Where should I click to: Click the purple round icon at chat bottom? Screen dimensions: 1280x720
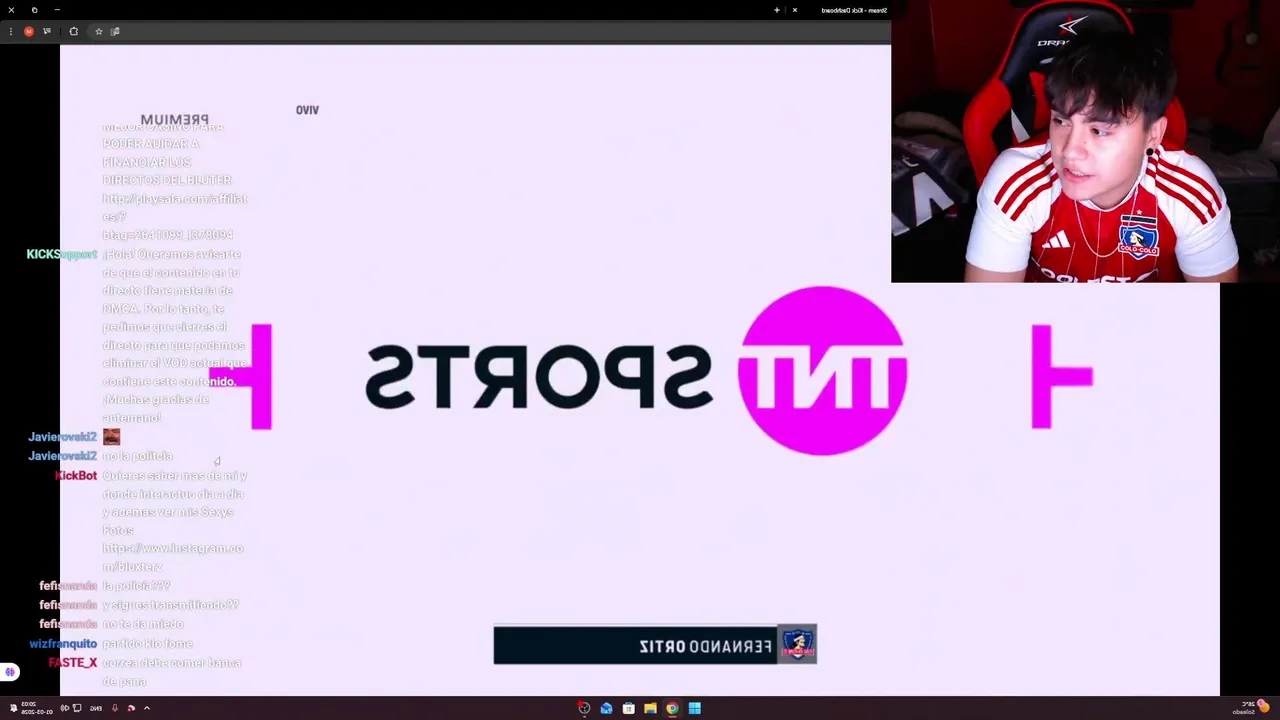click(10, 672)
